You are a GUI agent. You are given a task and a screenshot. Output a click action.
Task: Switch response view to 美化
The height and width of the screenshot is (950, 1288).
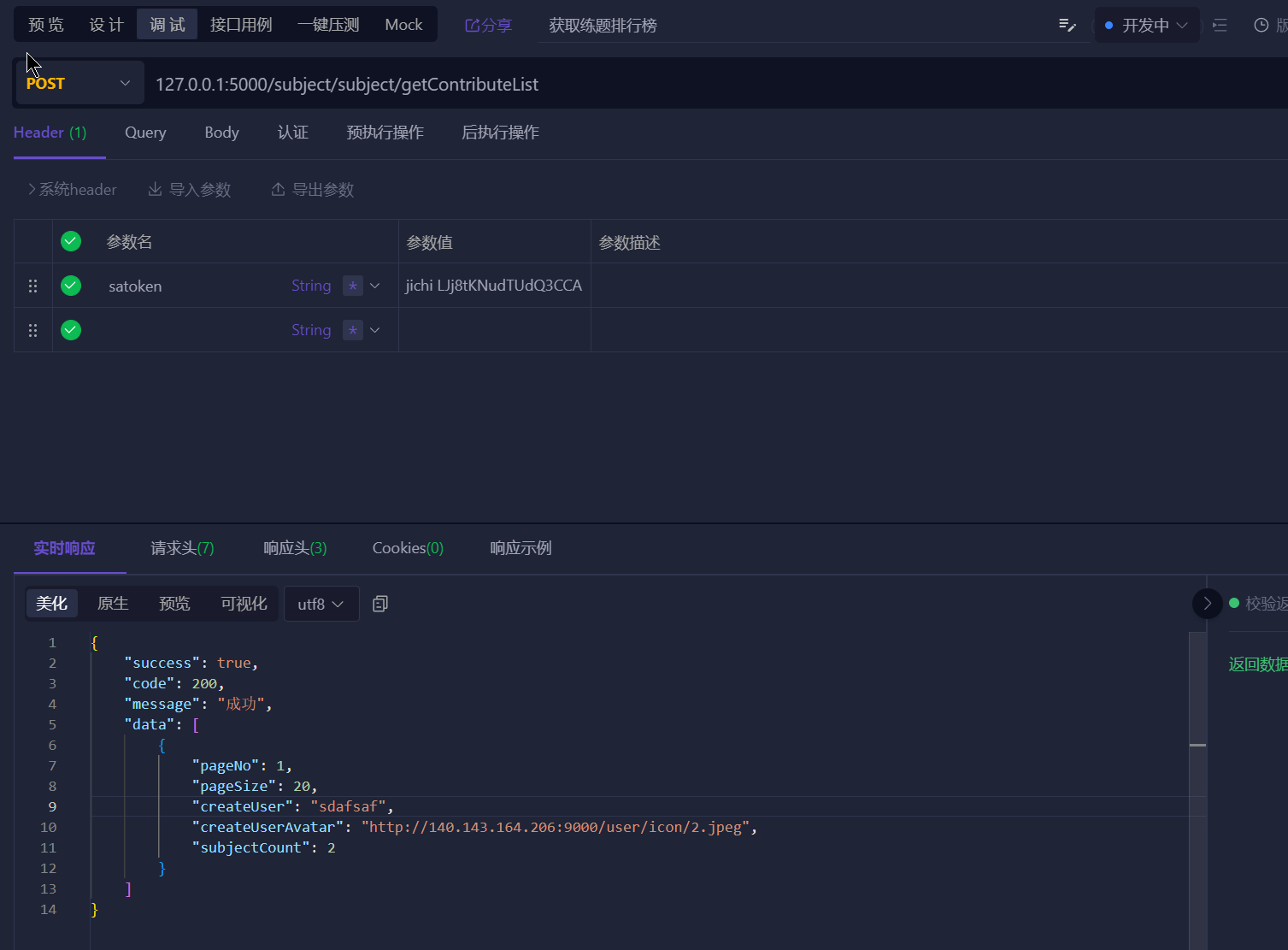pos(52,604)
